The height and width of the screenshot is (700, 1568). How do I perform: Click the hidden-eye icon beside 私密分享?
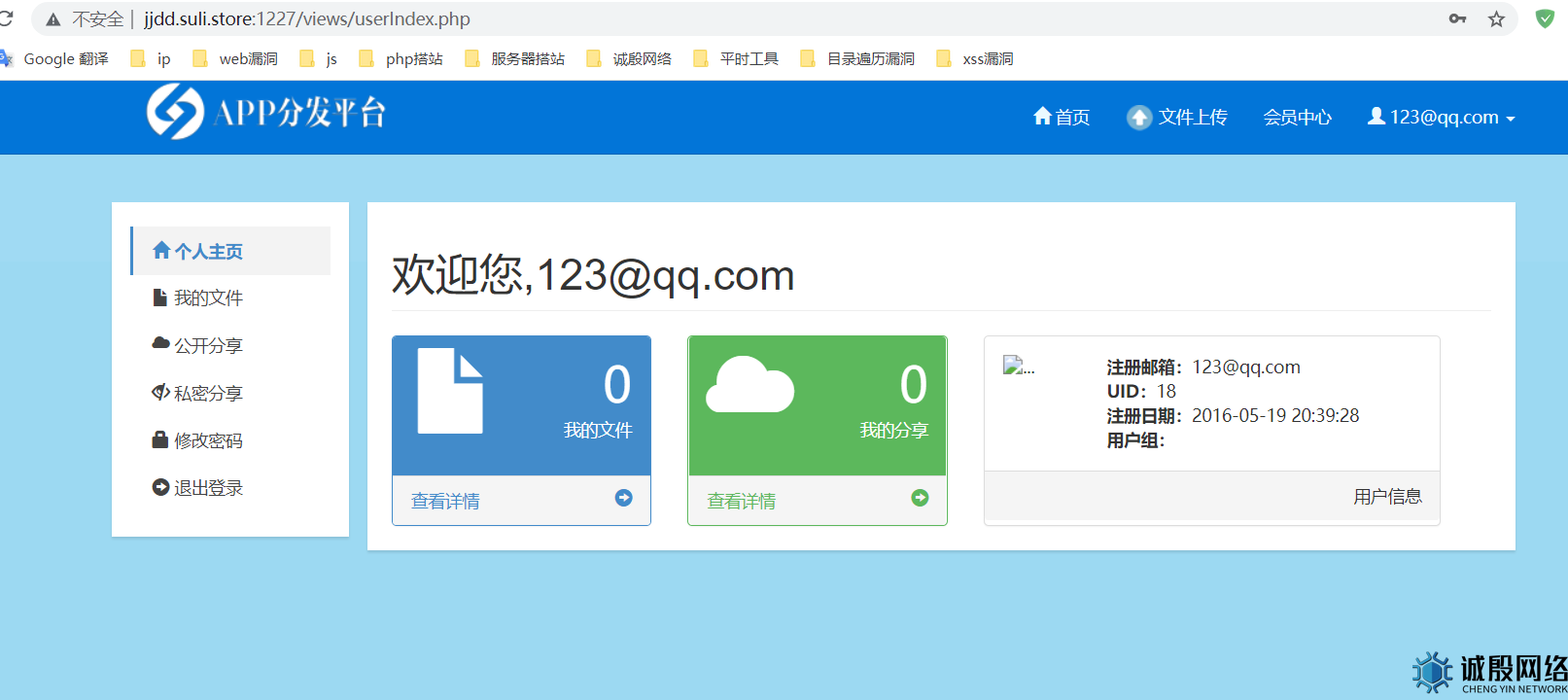click(x=161, y=392)
